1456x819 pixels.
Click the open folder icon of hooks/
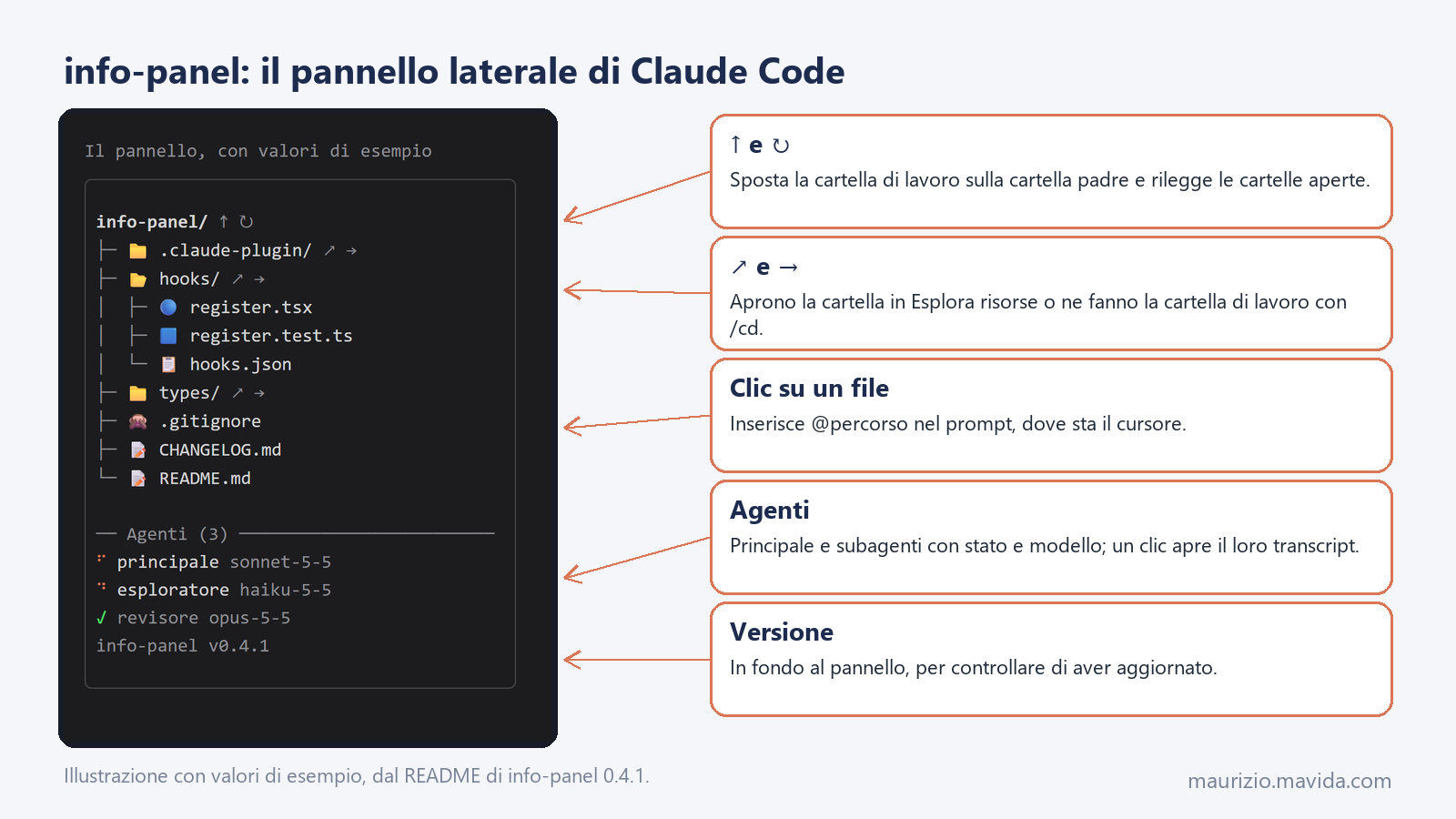pos(138,278)
